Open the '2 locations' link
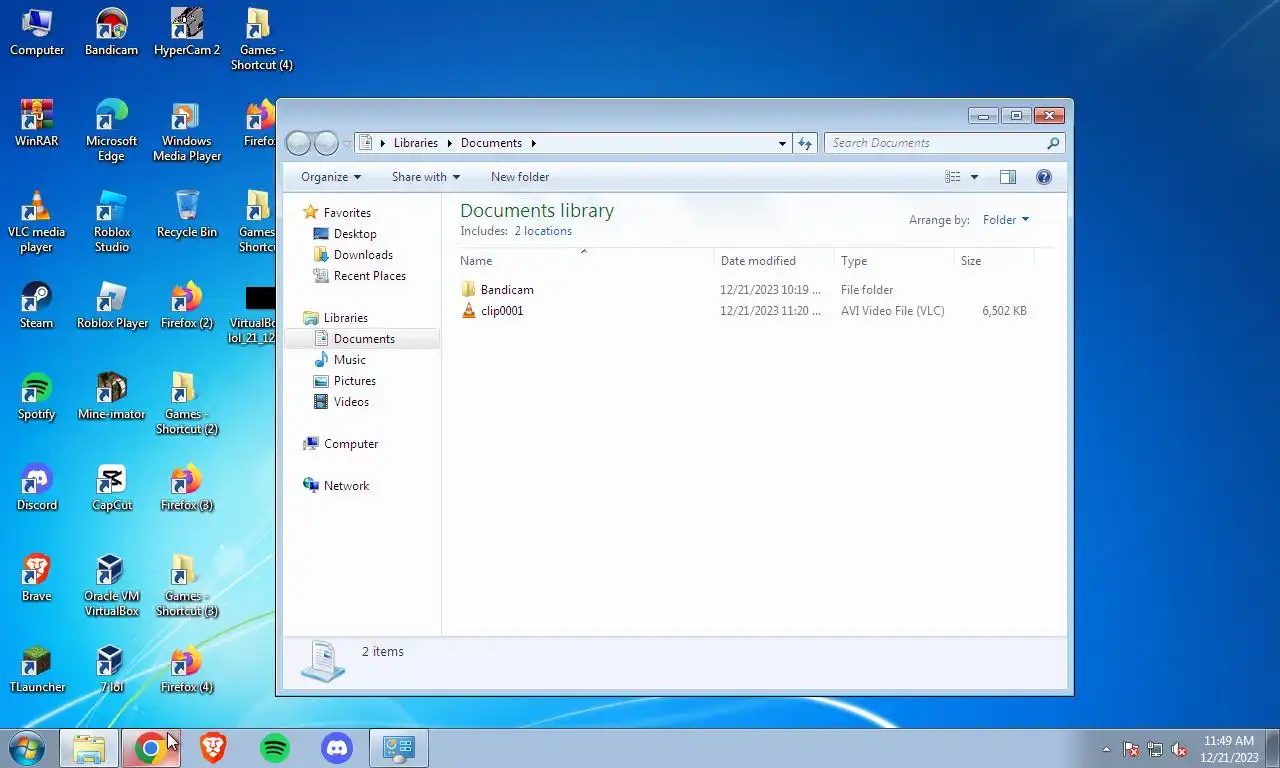1280x768 pixels. click(543, 231)
